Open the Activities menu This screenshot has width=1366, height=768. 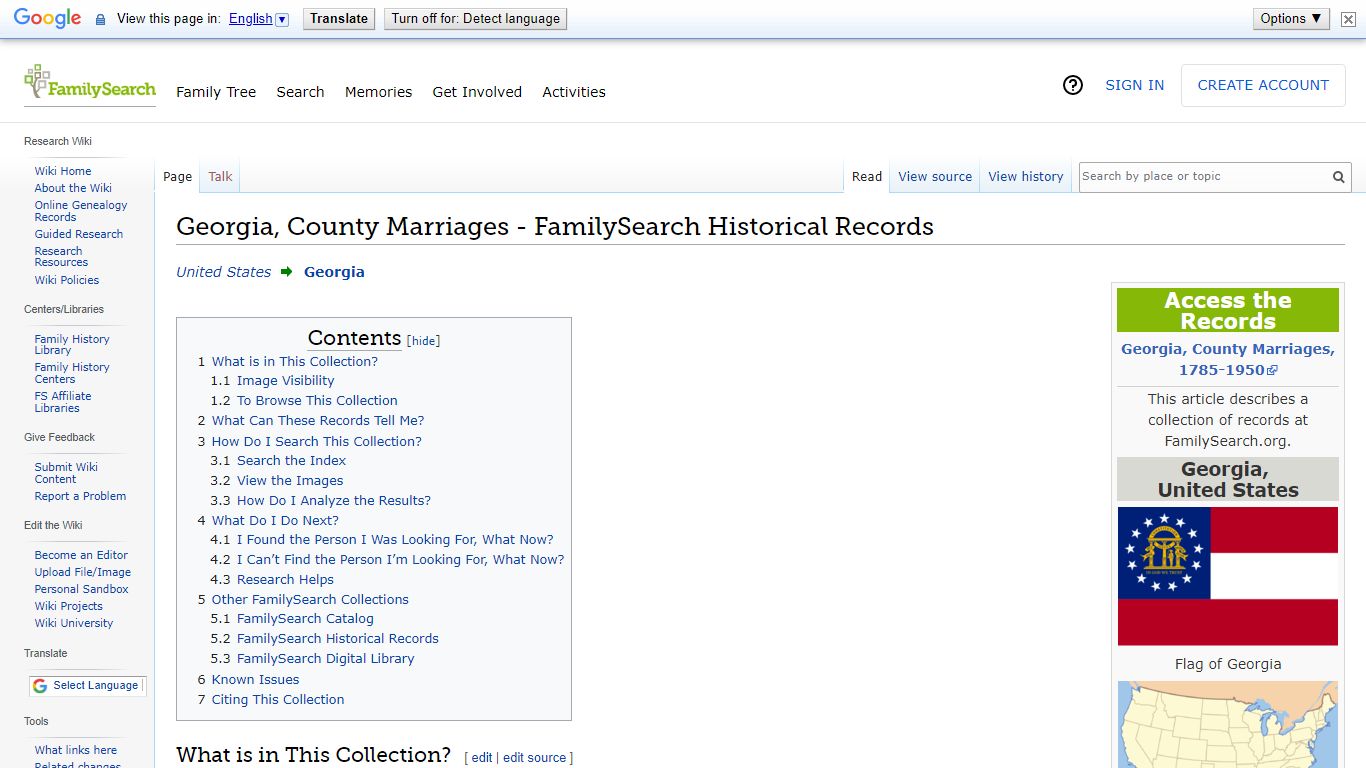tap(574, 92)
